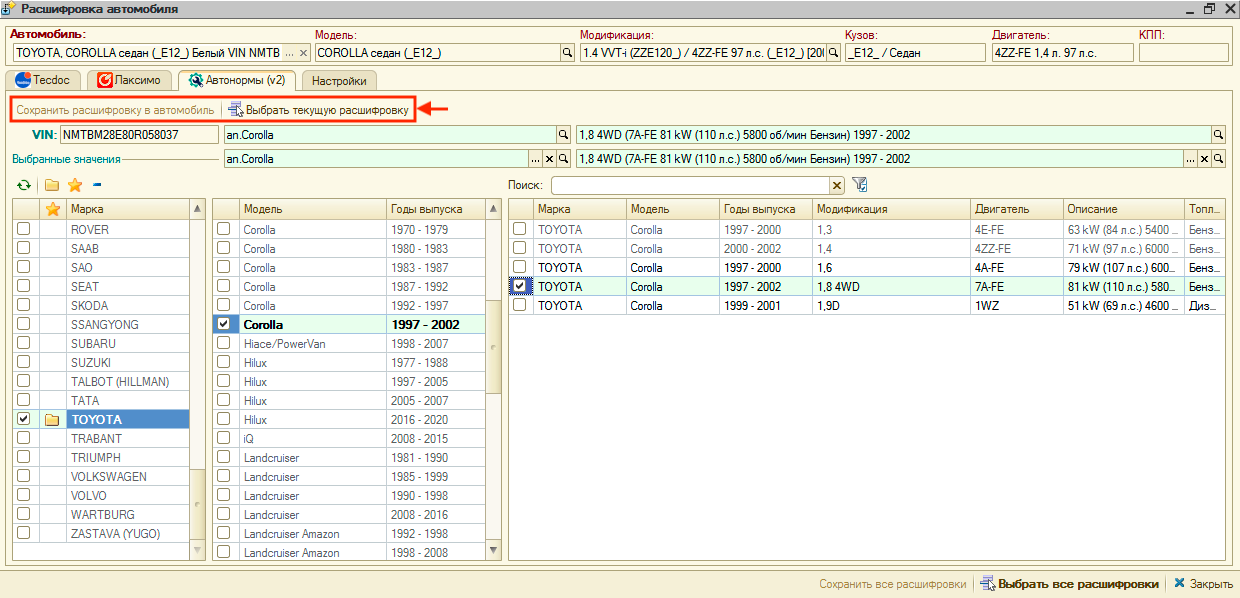The height and width of the screenshot is (598, 1240).
Task: Click the window title bar app icon
Action: tap(10, 9)
